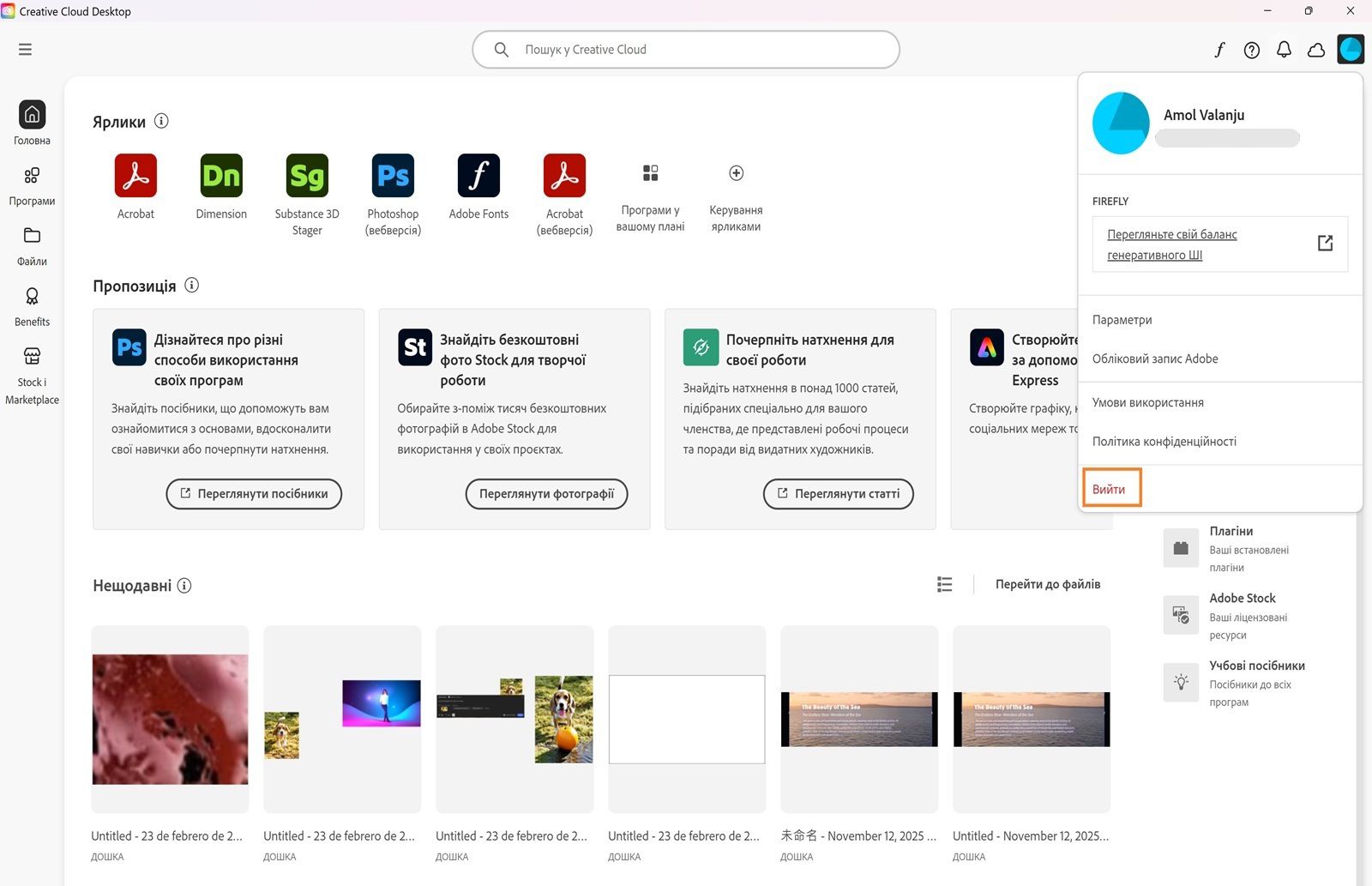Open the Untitled - November 12, 2025 thumbnail
The width and height of the screenshot is (1372, 886).
click(x=1032, y=720)
